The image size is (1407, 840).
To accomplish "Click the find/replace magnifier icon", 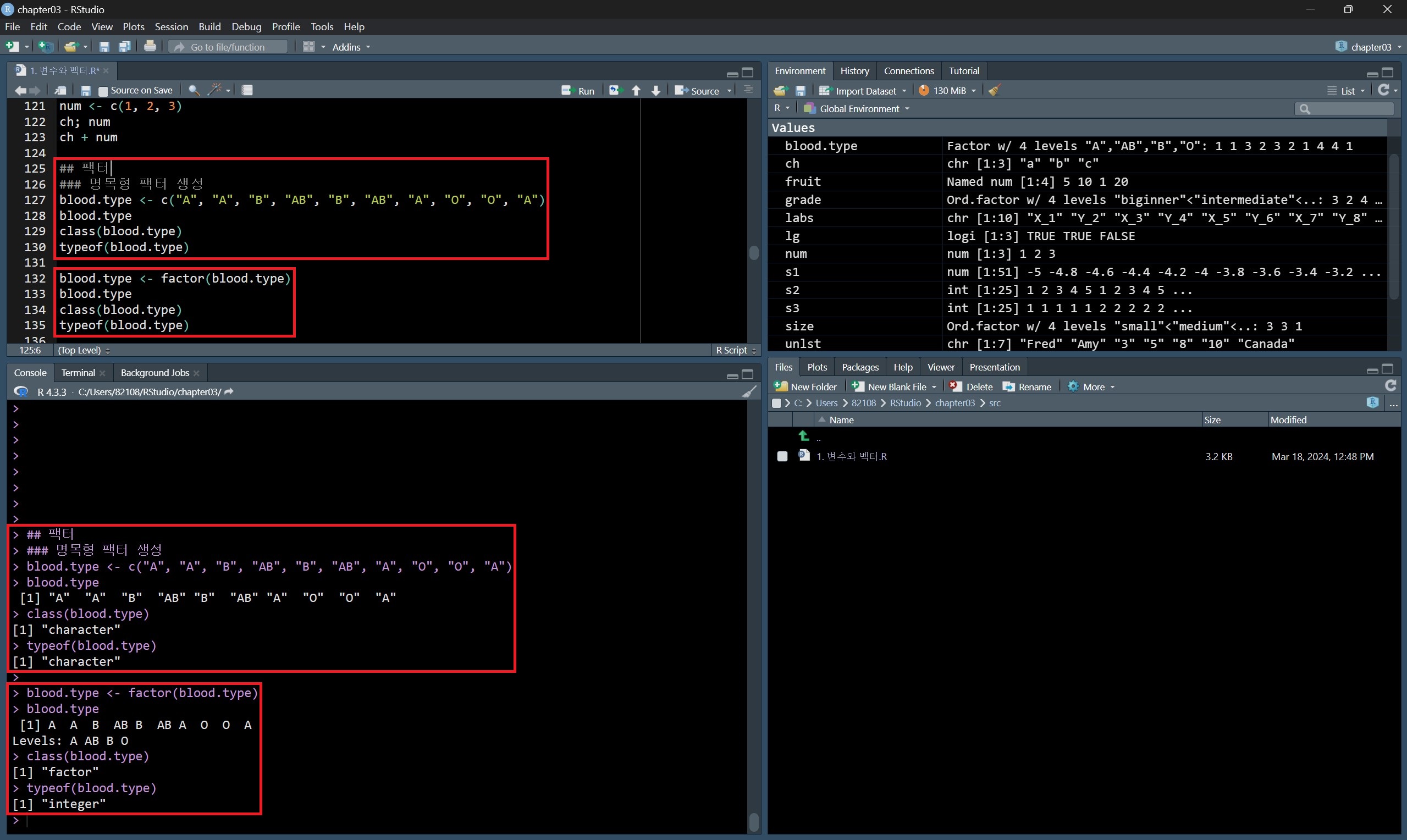I will pyautogui.click(x=194, y=90).
